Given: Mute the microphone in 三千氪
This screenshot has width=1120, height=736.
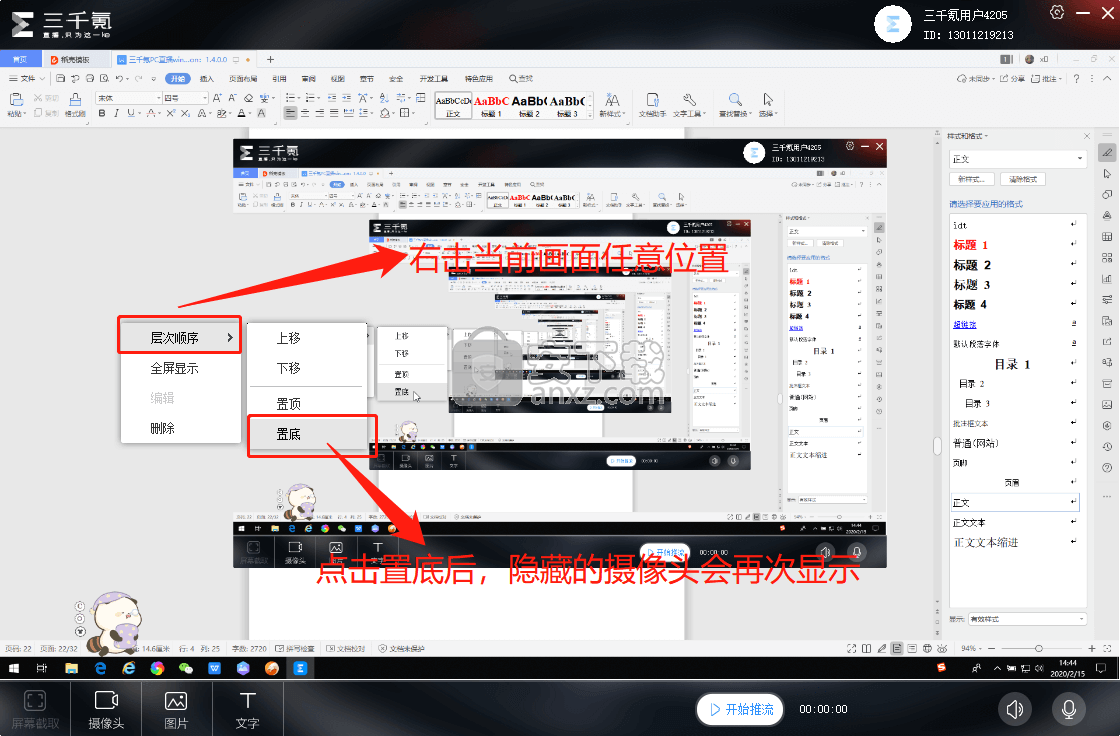Looking at the screenshot, I should pos(1069,709).
